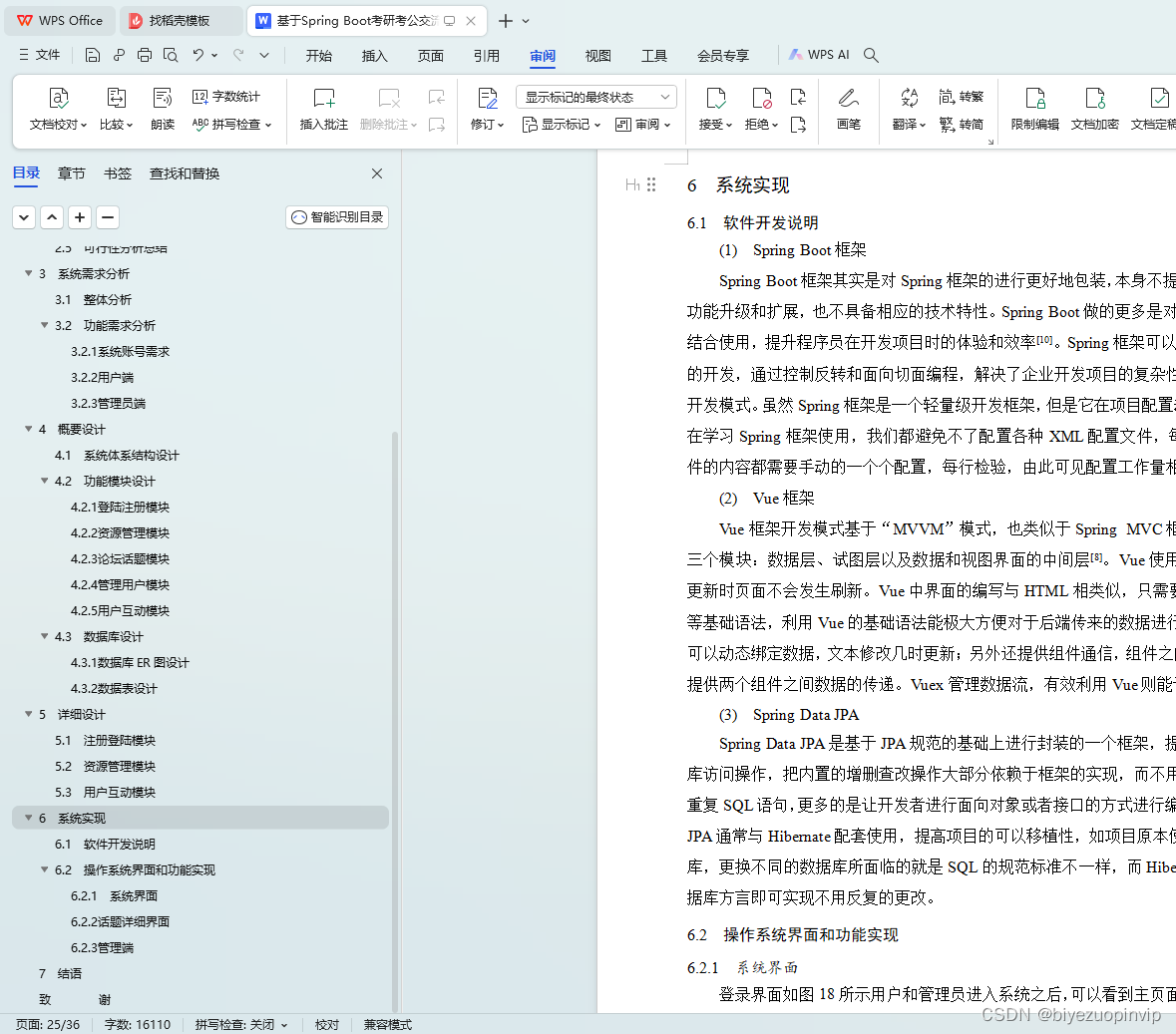This screenshot has width=1176, height=1034.
Task: Click the 智能识别目录 button
Action: [x=337, y=217]
